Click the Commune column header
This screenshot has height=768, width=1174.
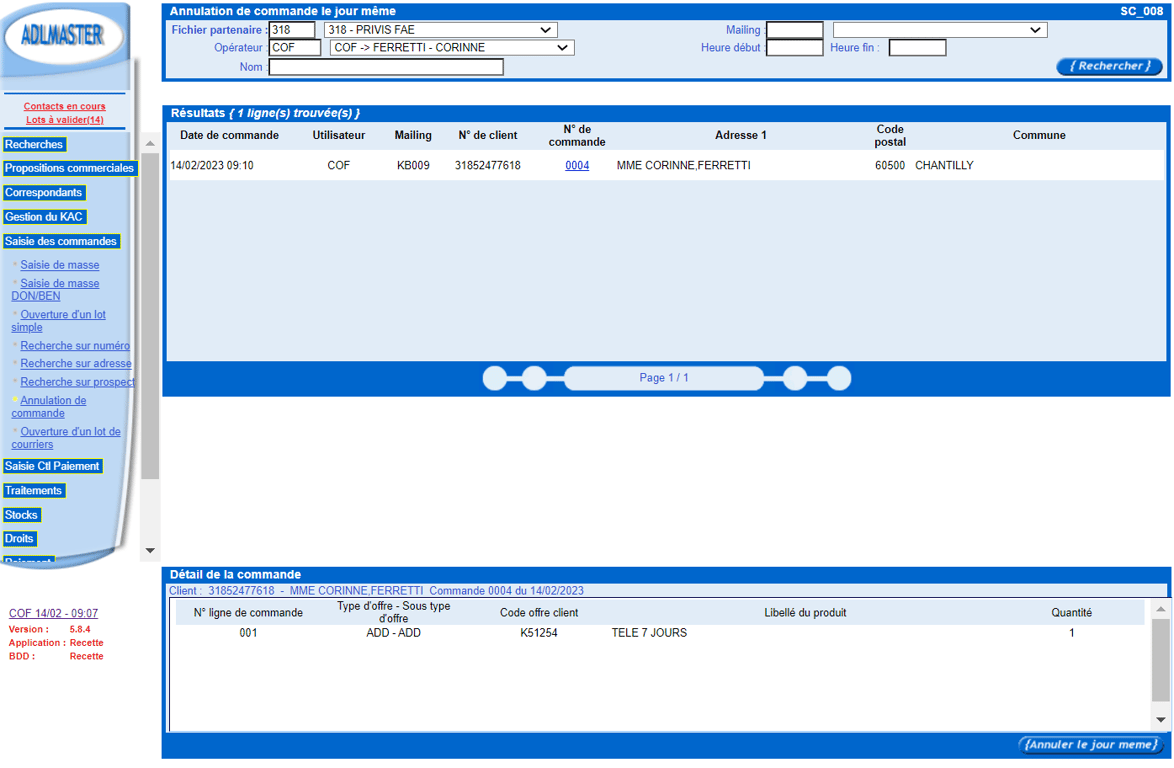point(1039,135)
